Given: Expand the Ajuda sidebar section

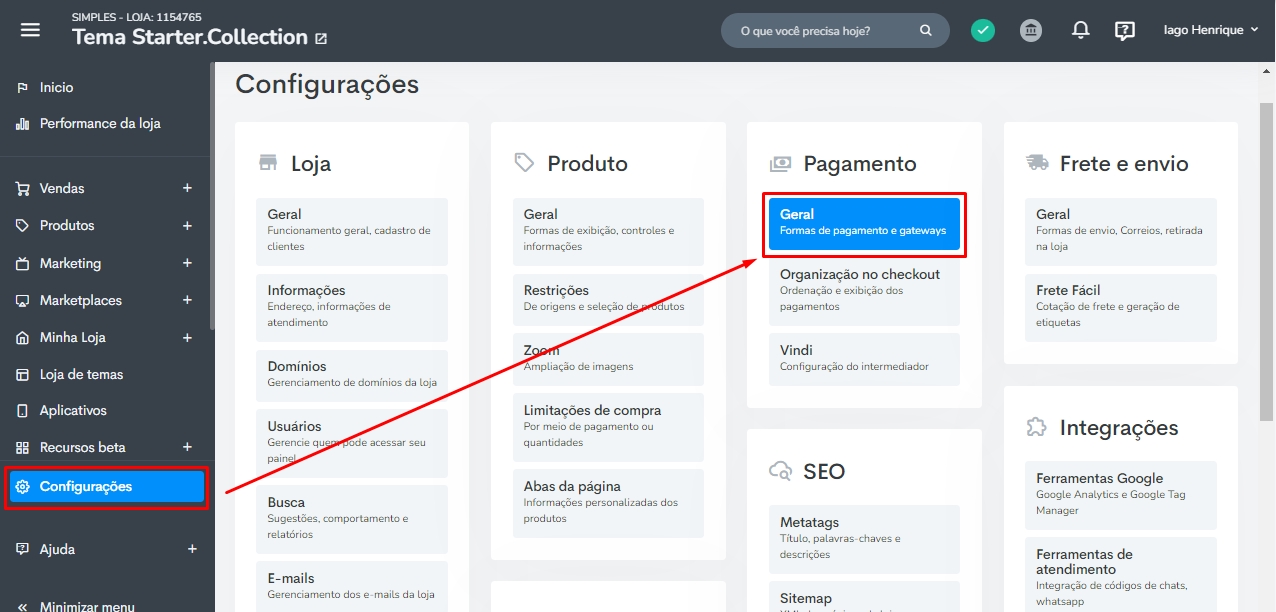Looking at the screenshot, I should click(x=192, y=549).
